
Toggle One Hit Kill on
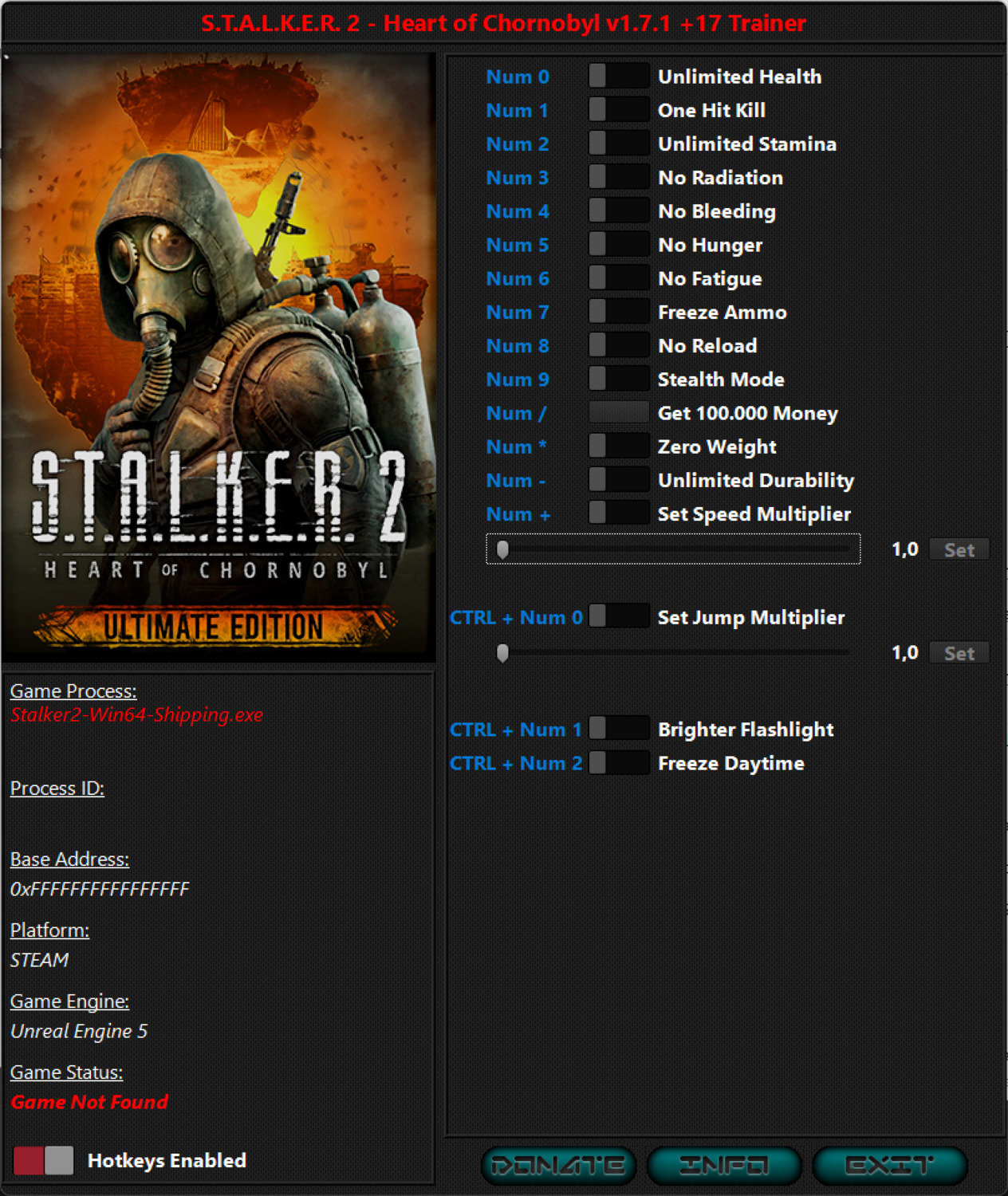point(618,109)
